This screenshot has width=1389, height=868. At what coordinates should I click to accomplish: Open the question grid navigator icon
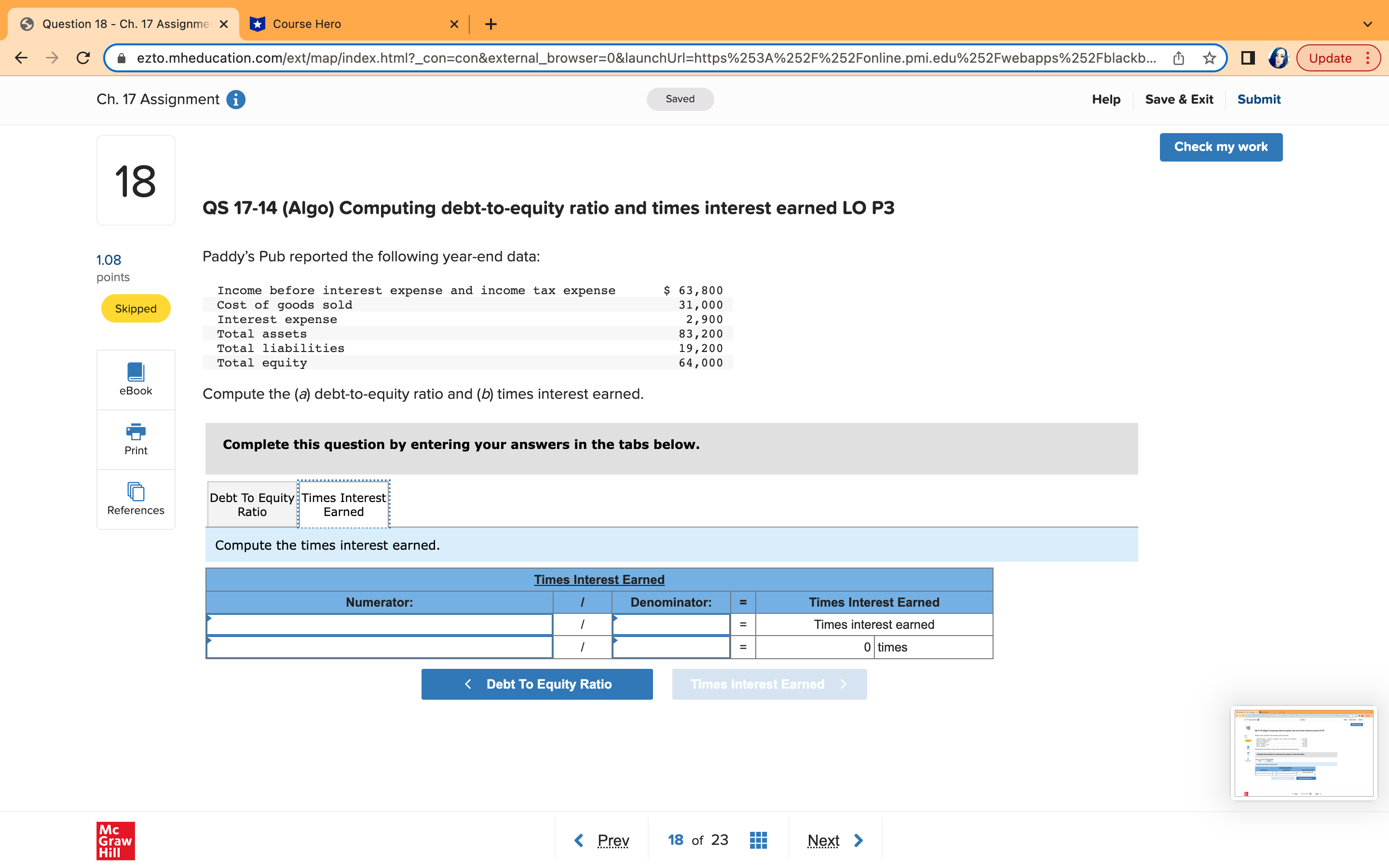(x=758, y=840)
